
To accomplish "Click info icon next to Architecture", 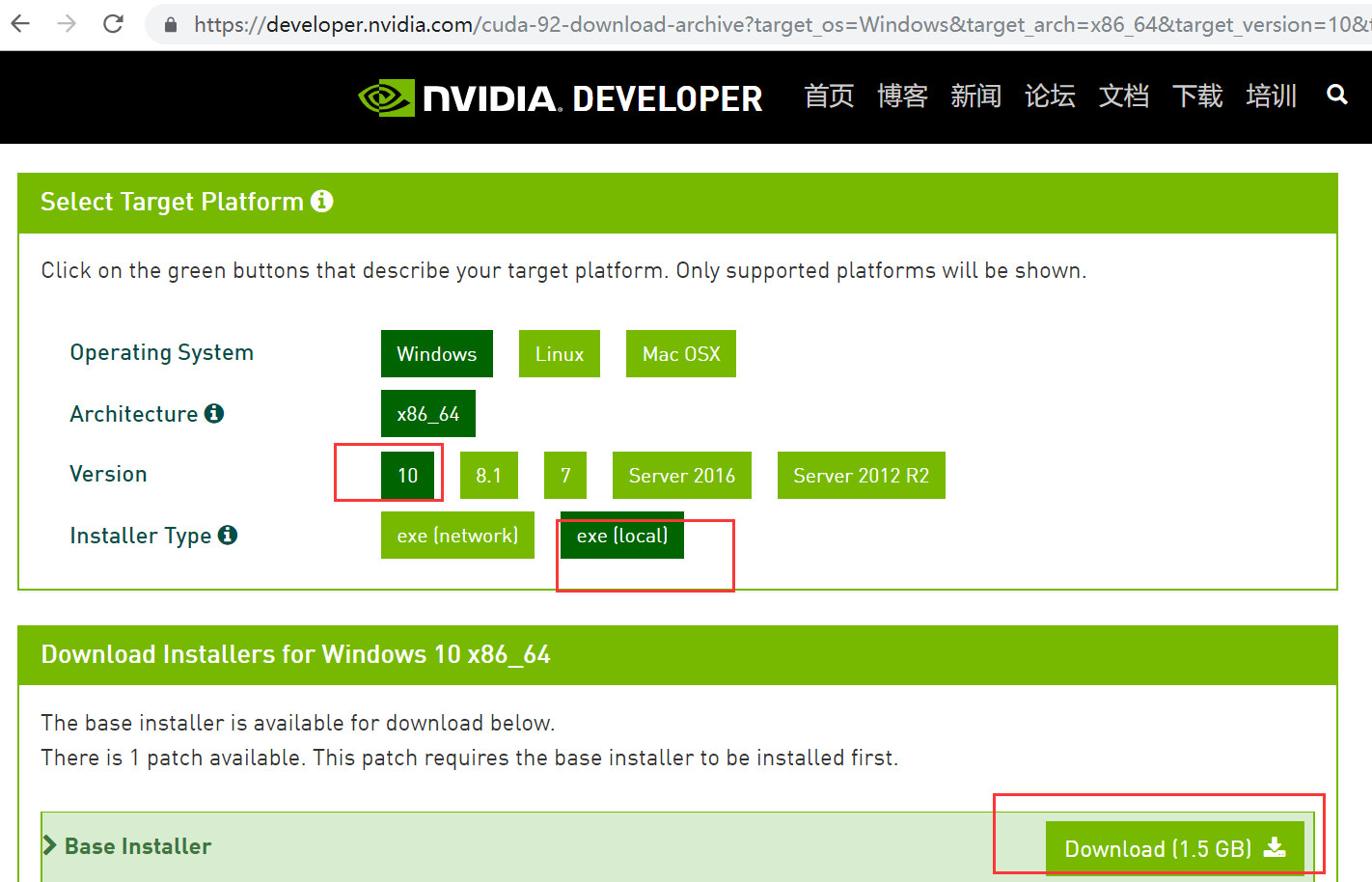I will [x=214, y=413].
